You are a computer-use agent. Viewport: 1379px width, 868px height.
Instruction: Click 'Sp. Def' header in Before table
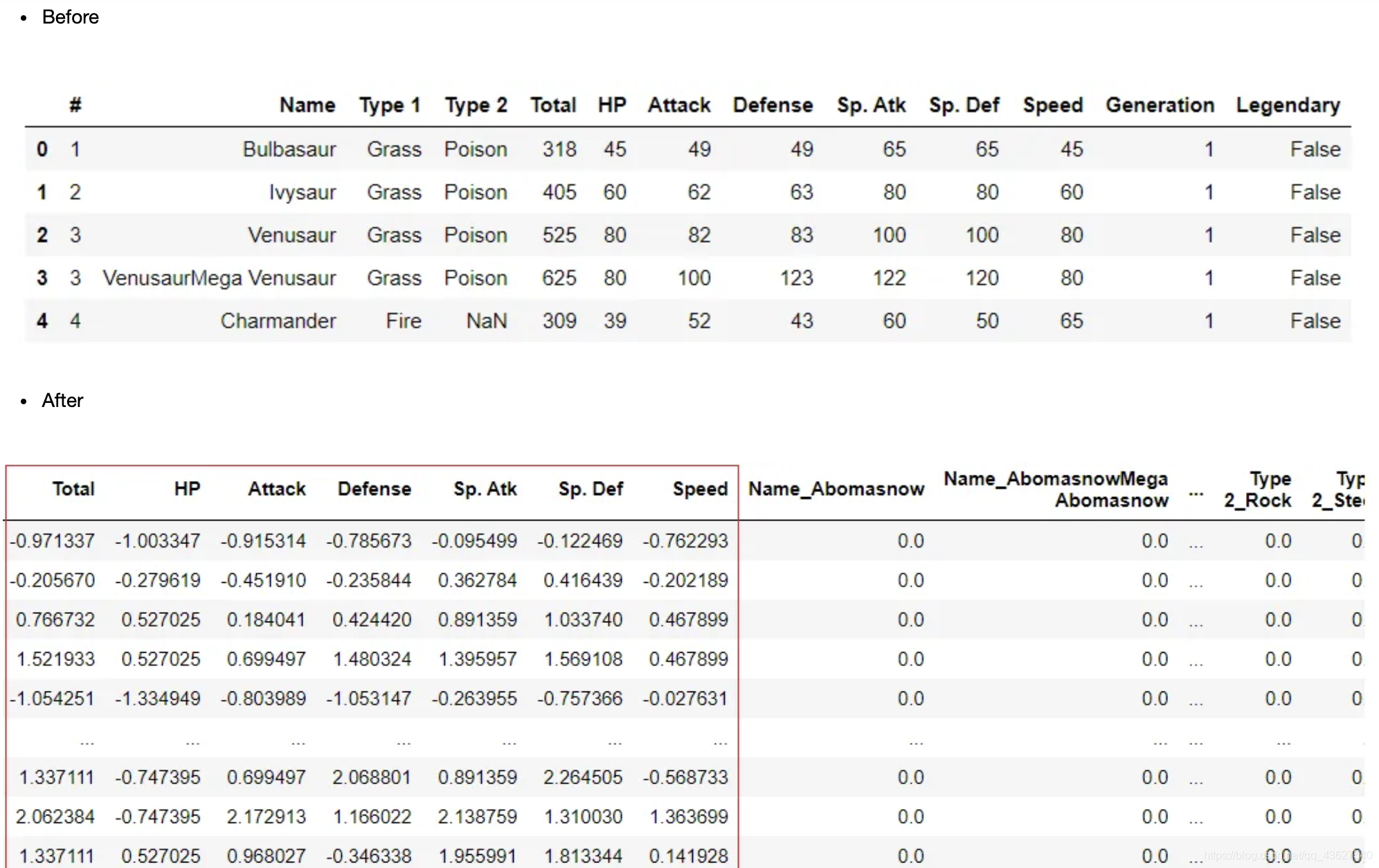click(964, 105)
